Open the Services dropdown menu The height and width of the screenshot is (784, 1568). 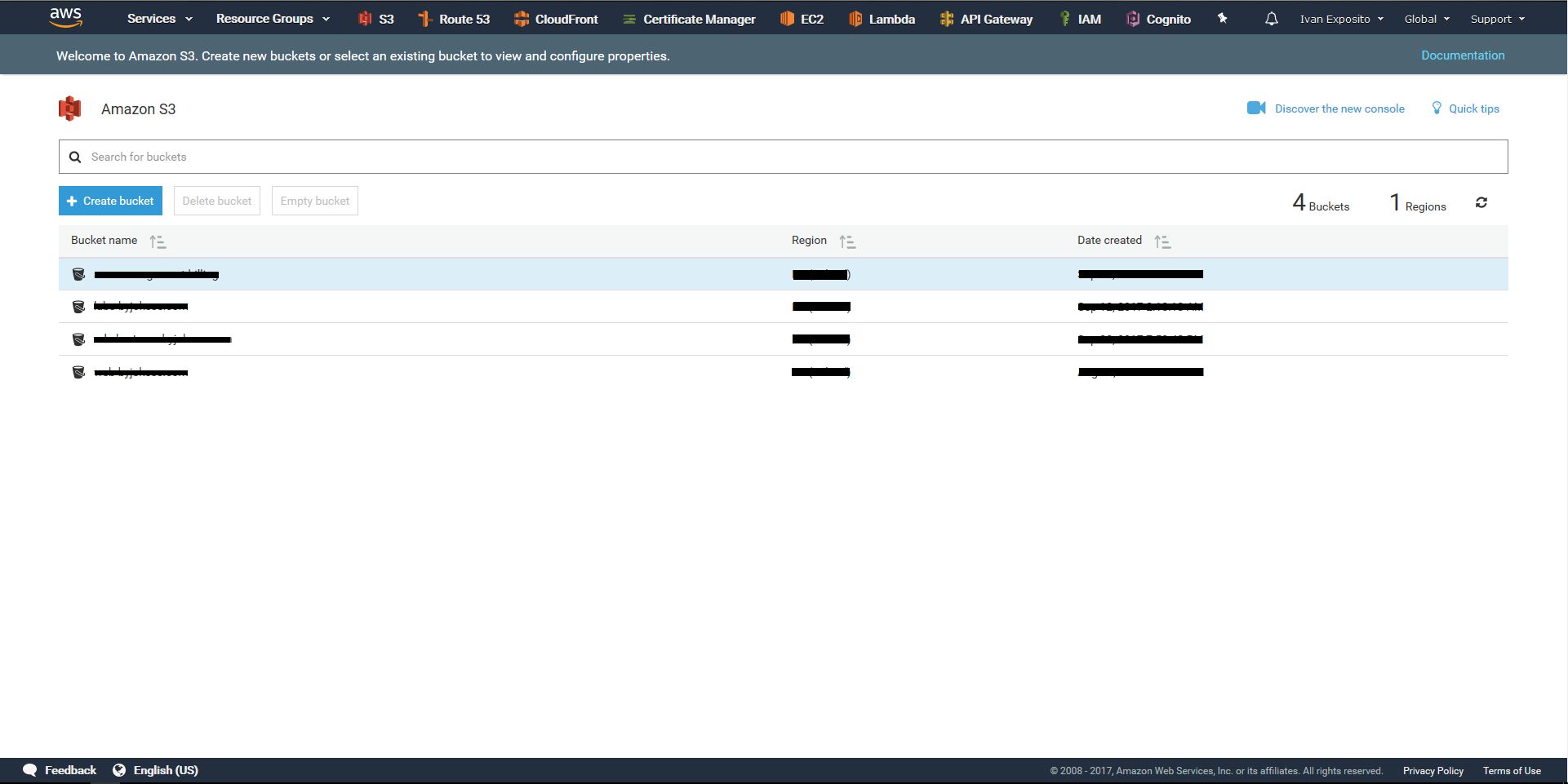click(160, 19)
